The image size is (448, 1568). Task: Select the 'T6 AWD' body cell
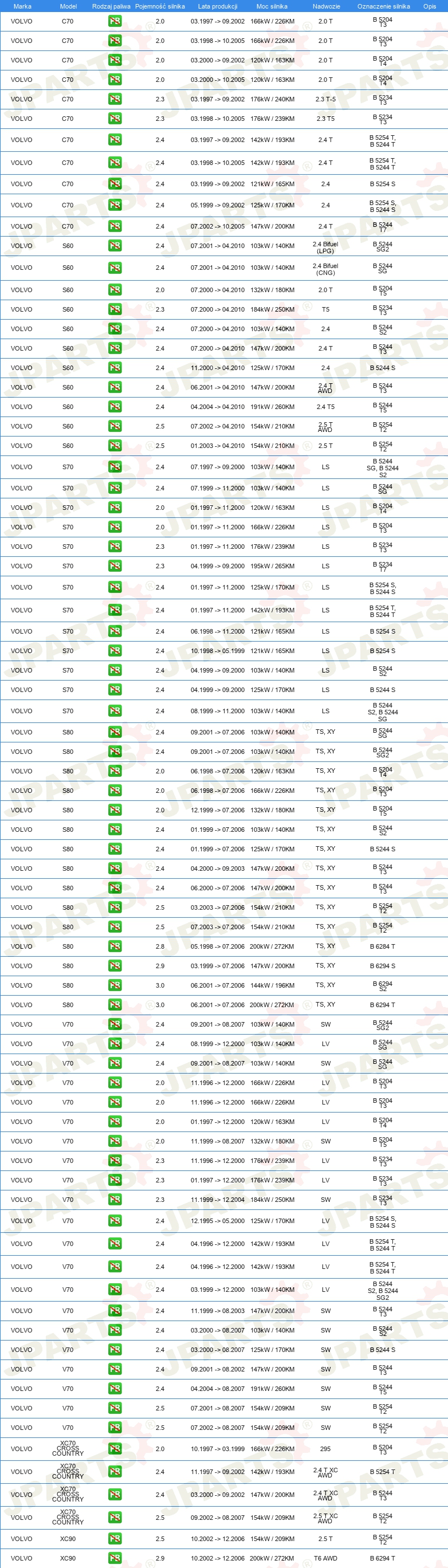[325, 1558]
